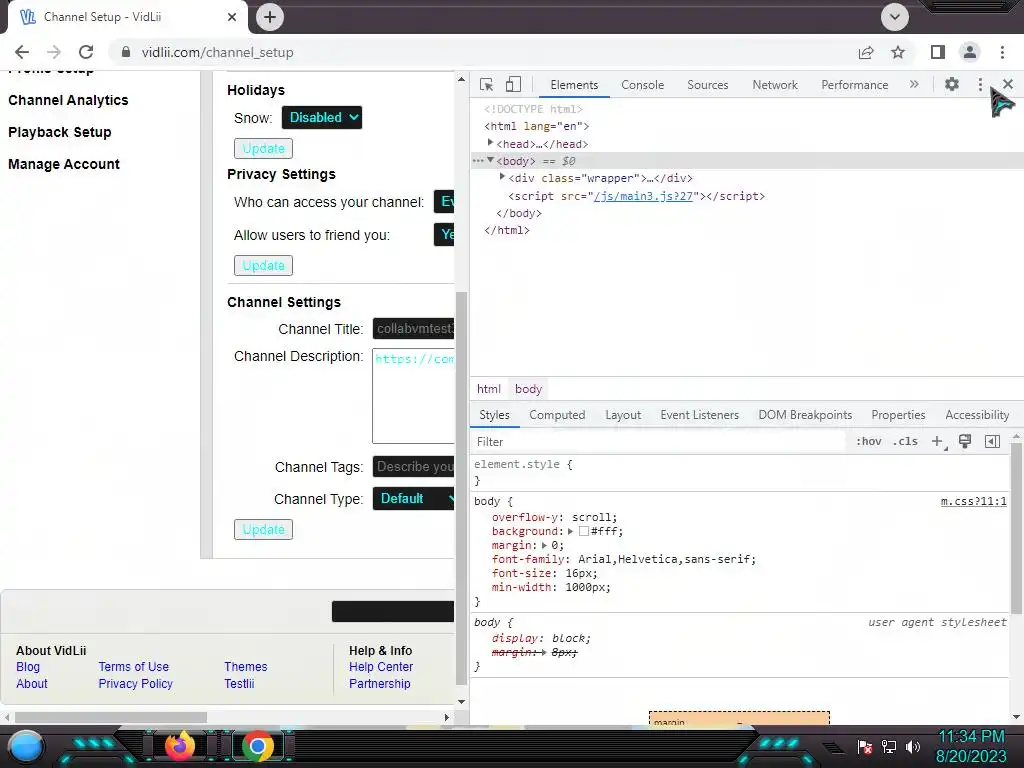Reload the VidLii page
The width and height of the screenshot is (1024, 768).
[86, 52]
